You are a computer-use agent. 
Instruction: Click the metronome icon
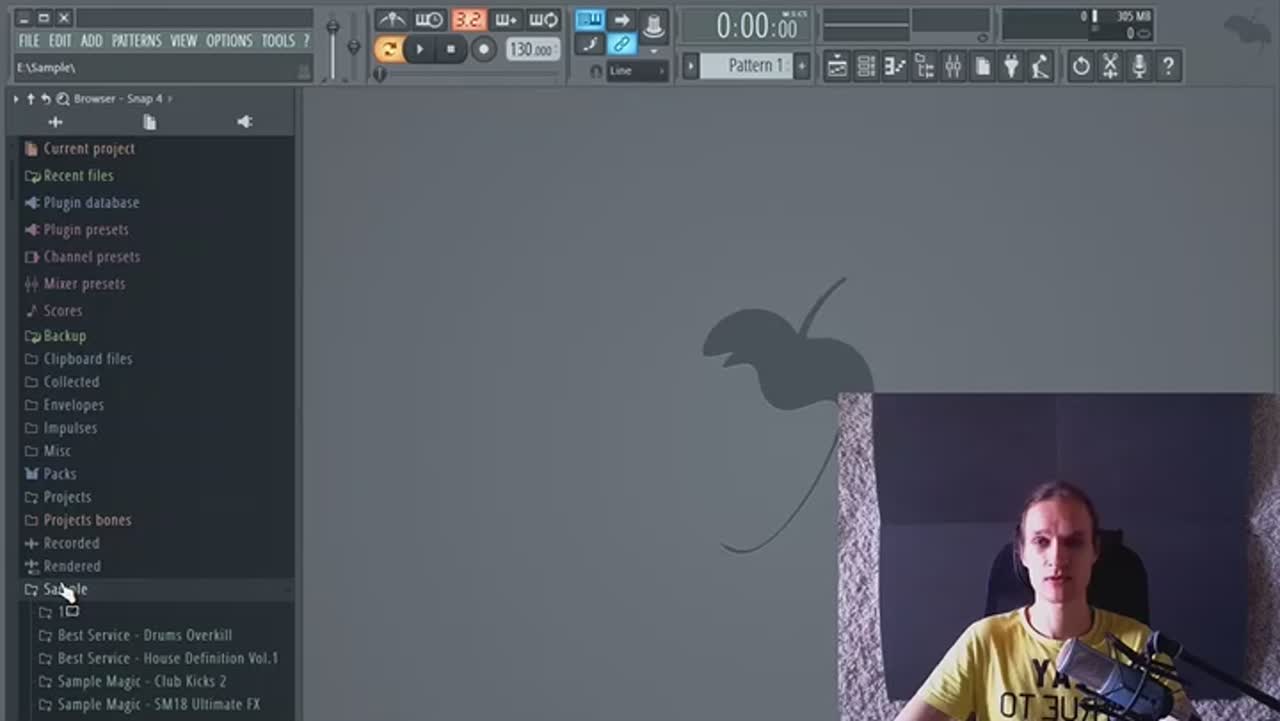[391, 20]
